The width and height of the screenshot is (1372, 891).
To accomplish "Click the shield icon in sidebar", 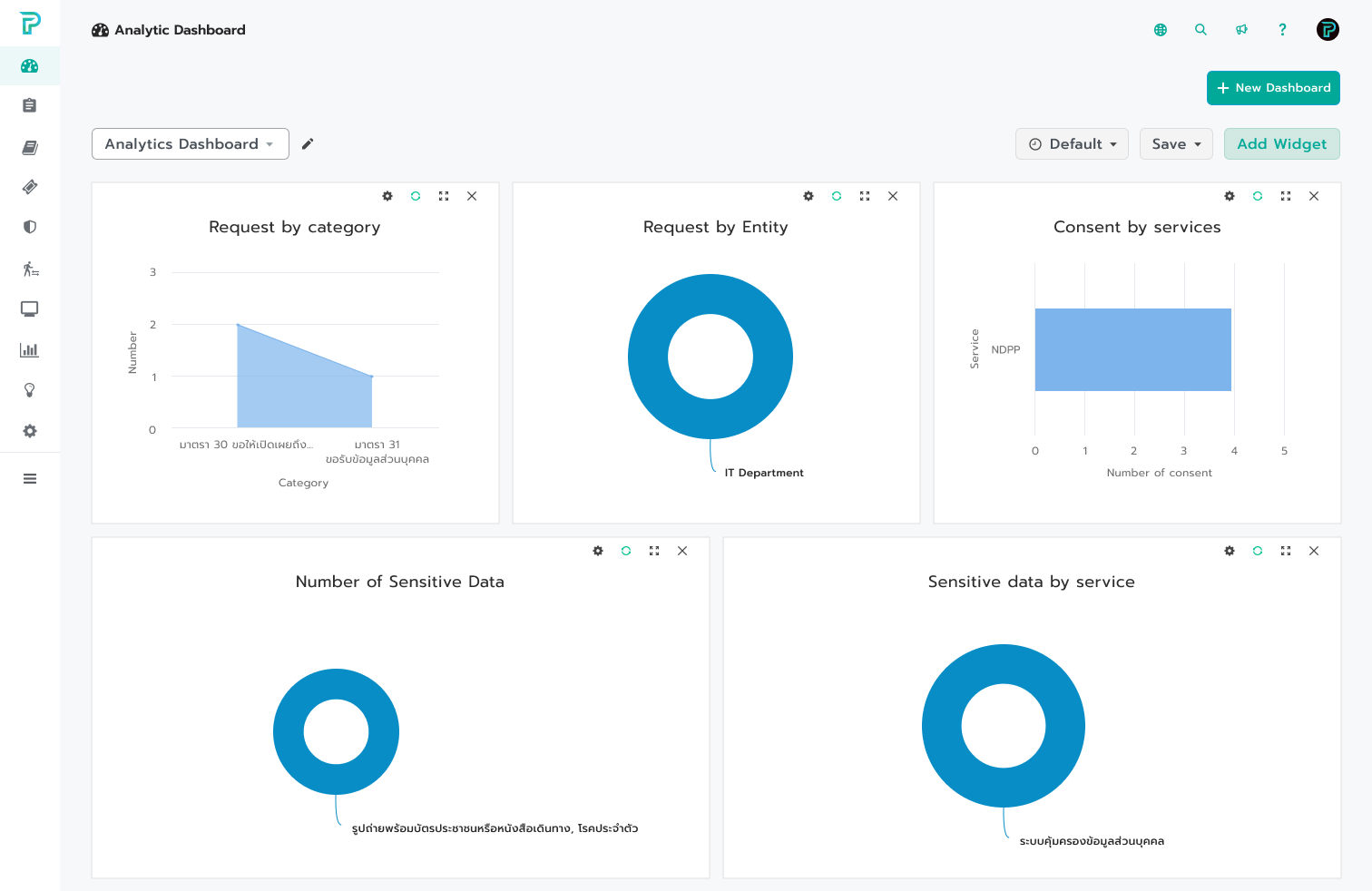I will tap(30, 227).
